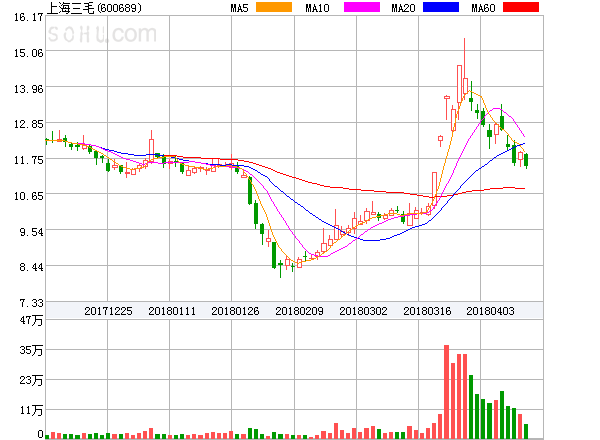Click the 20180126 date label

click(235, 311)
